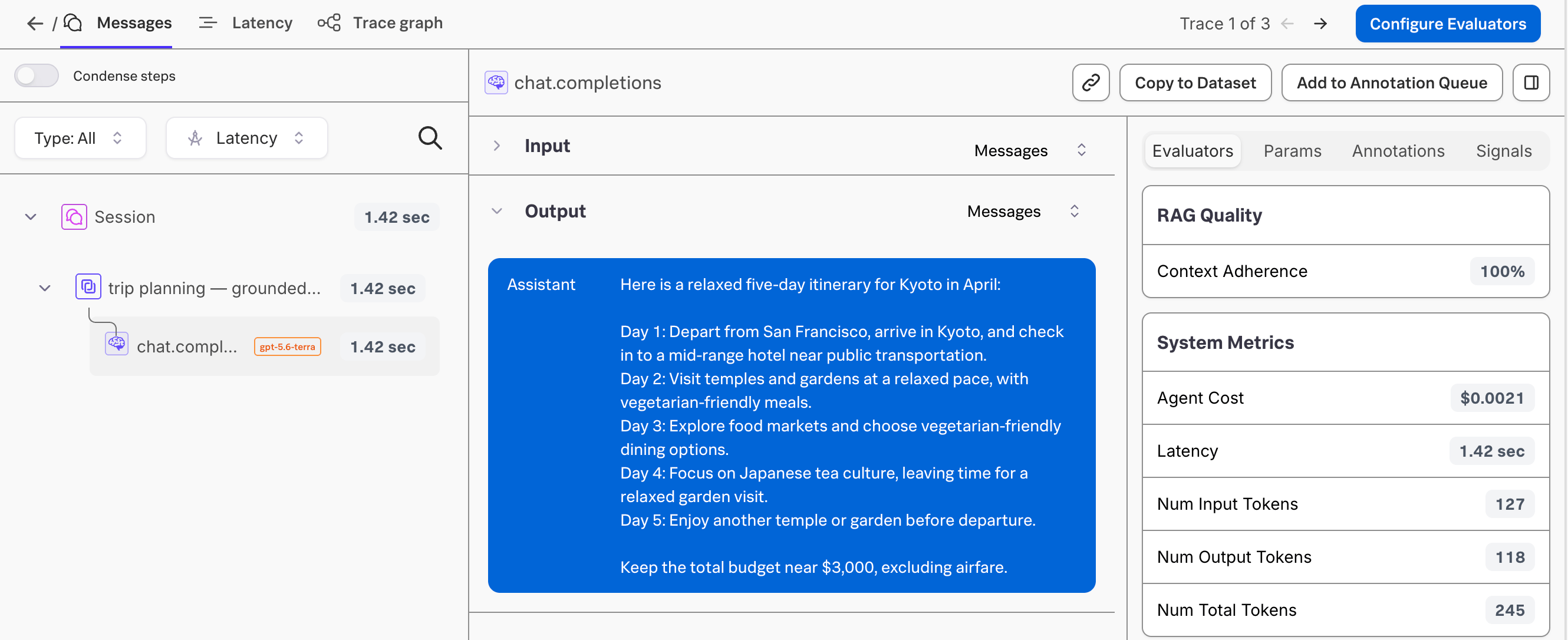The height and width of the screenshot is (640, 1568).
Task: Click the back arrow icon
Action: pyautogui.click(x=35, y=23)
